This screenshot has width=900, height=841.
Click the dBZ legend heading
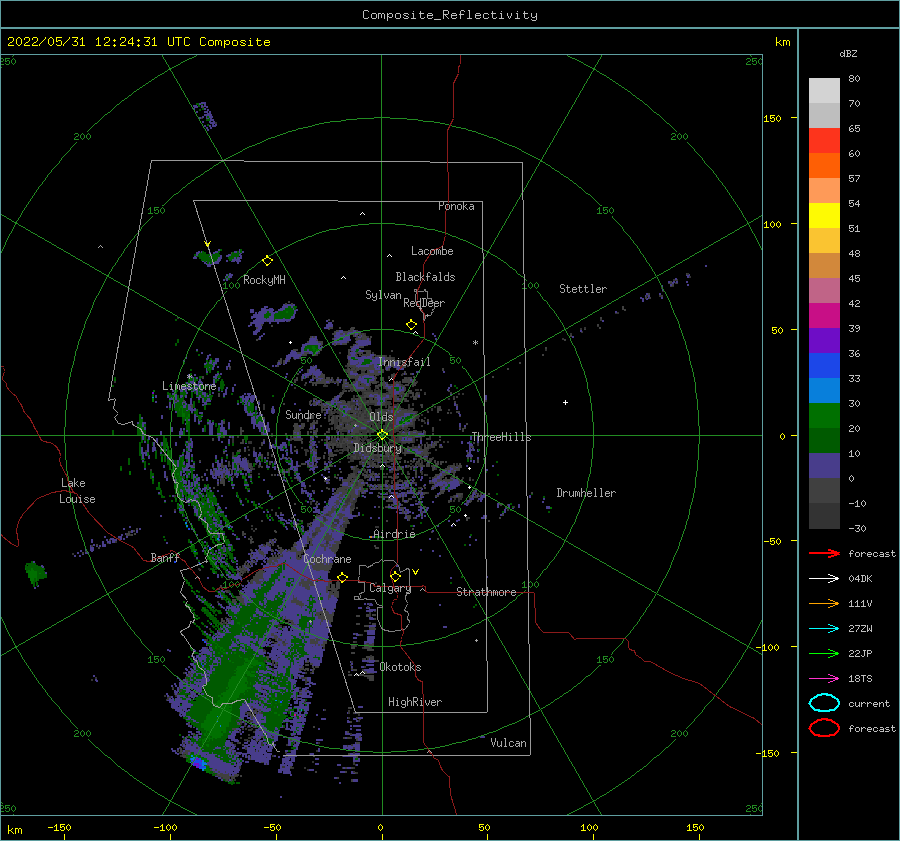point(848,53)
